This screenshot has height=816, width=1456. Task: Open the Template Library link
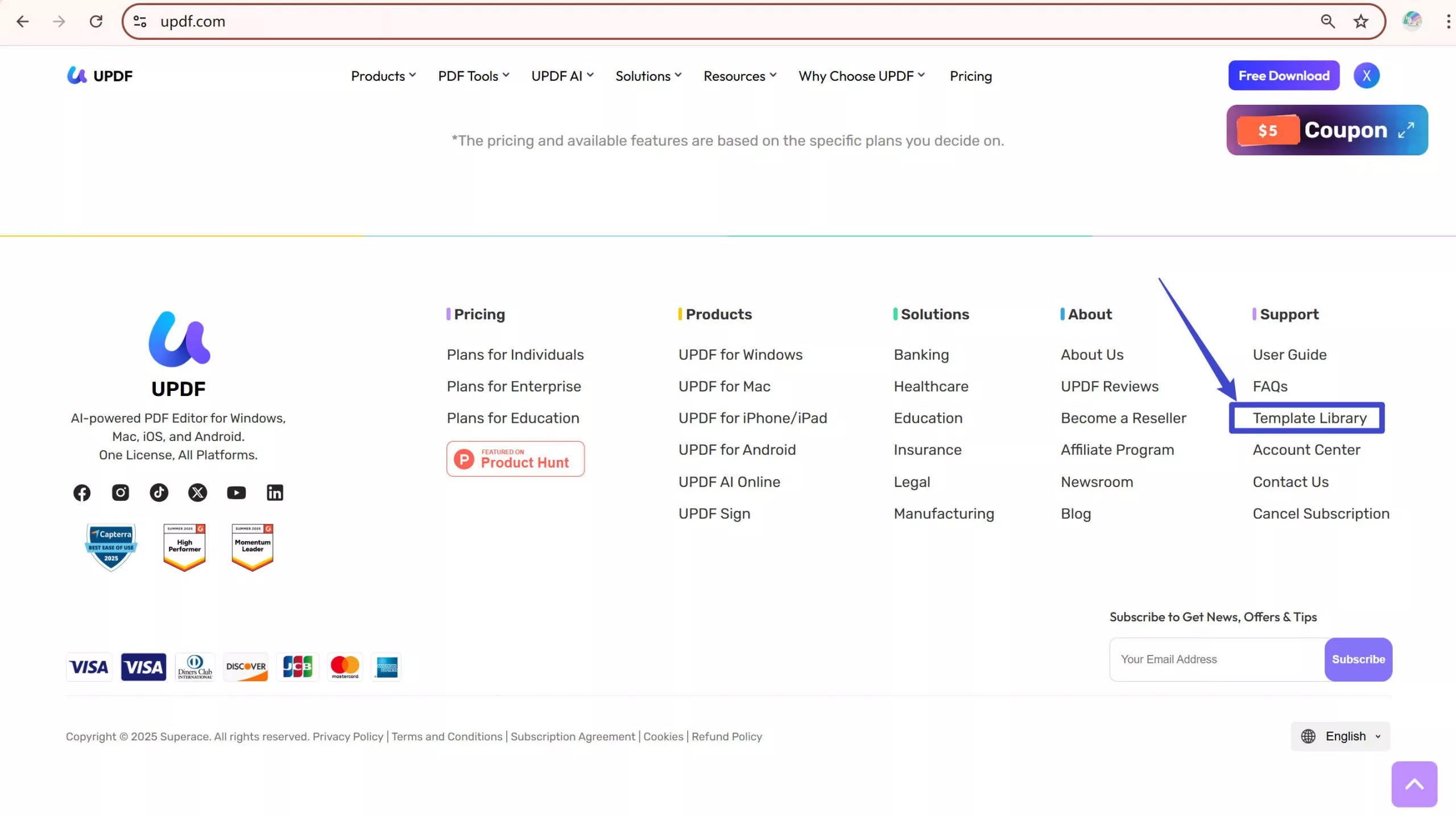click(x=1309, y=418)
